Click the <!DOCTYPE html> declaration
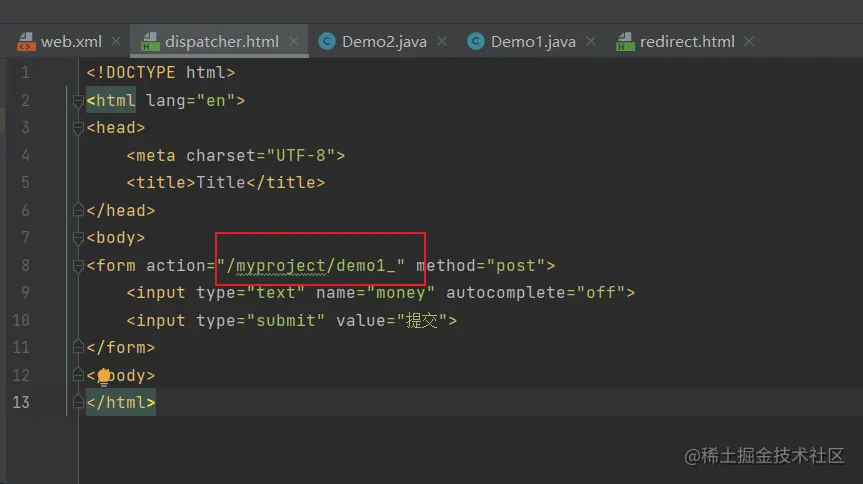This screenshot has width=863, height=484. [x=161, y=73]
